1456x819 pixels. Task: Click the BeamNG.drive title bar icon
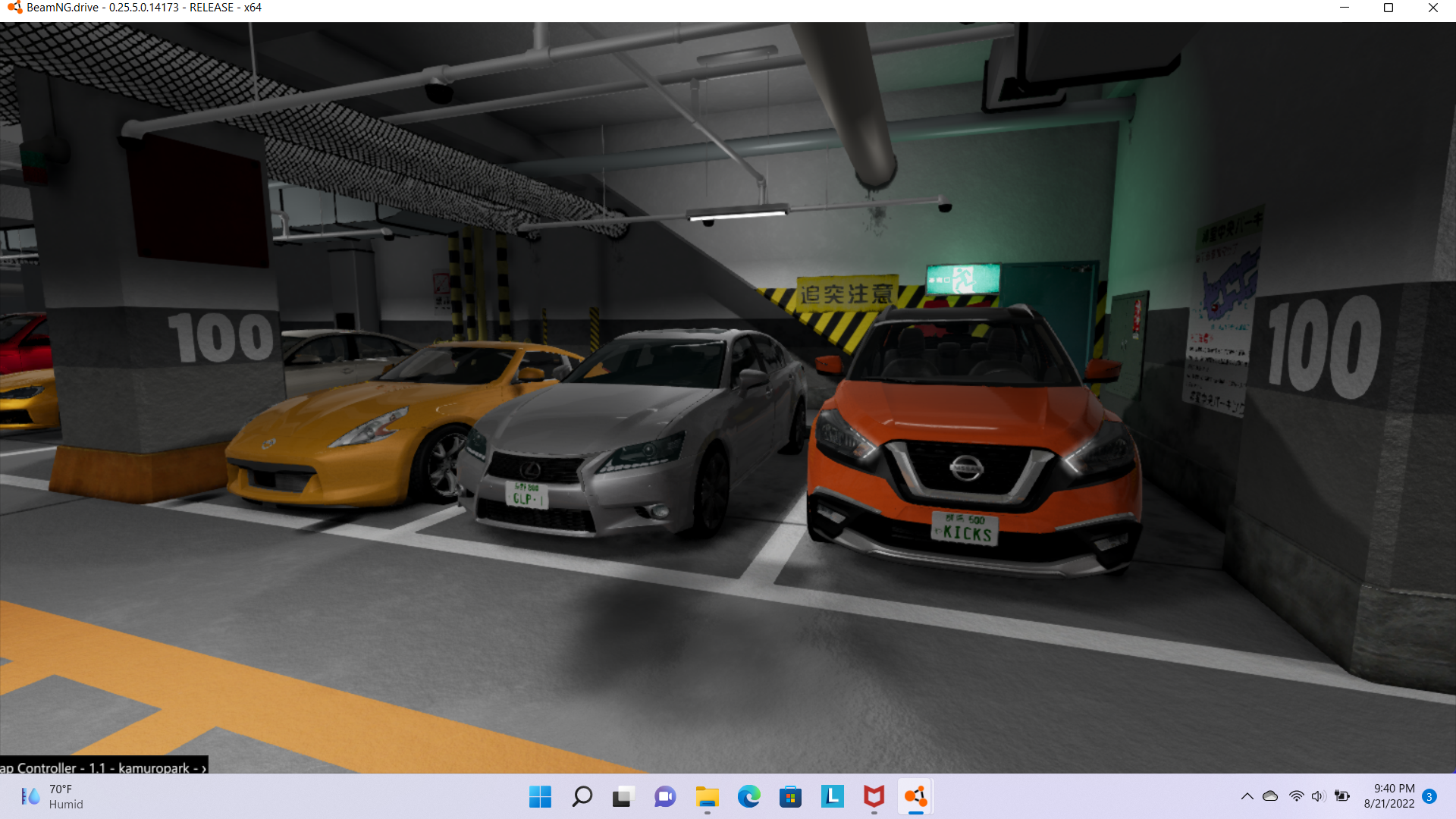coord(14,8)
